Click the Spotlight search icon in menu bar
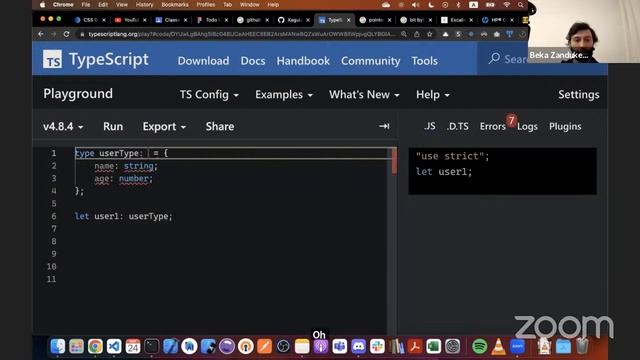The width and height of the screenshot is (640, 360). [x=520, y=5]
